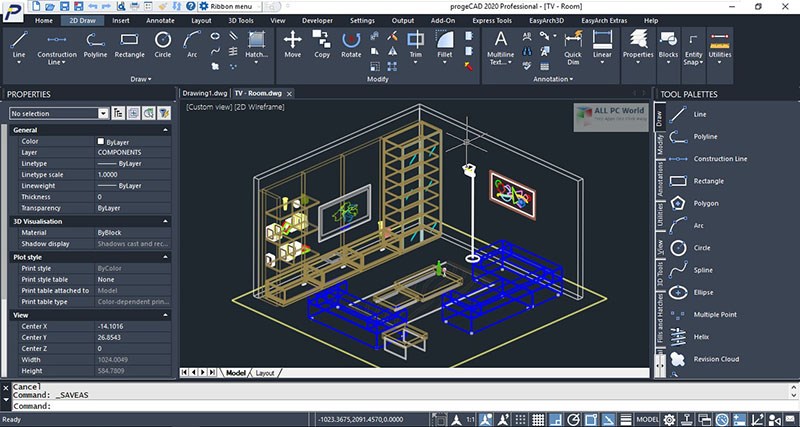Screen dimensions: 800x427
Task: Click the Copy modify tool
Action: (322, 45)
